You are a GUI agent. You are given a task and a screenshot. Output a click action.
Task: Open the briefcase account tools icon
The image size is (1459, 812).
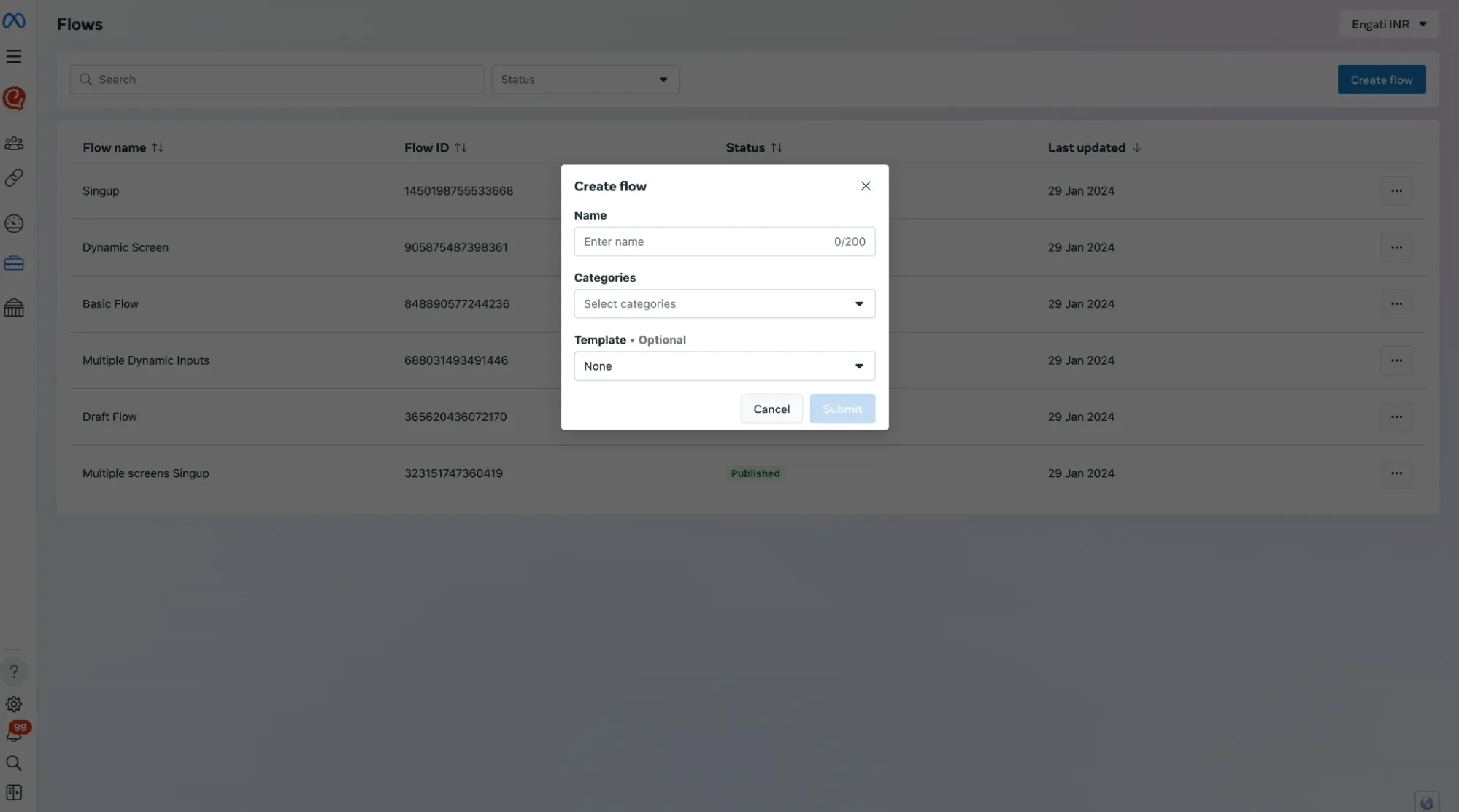[14, 263]
